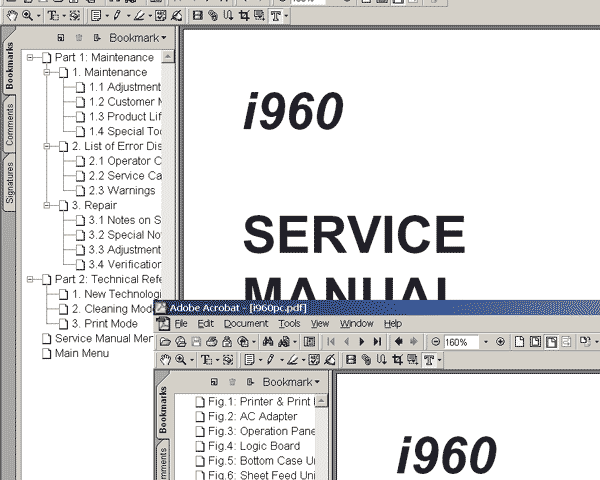Screen dimensions: 600x480
Task: Open zoom percentage dropdown arrow in i960pc.pdf window
Action: coord(486,341)
